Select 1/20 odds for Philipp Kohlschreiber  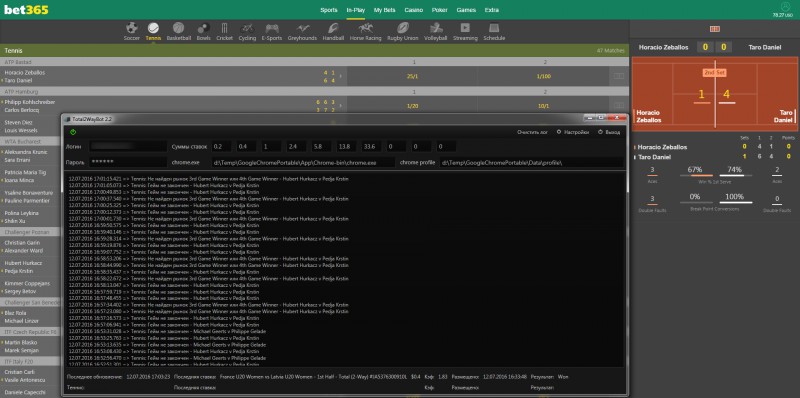[x=412, y=106]
